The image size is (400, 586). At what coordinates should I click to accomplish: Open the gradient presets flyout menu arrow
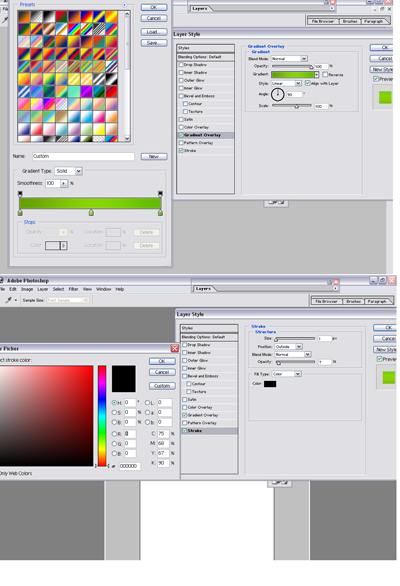124,4
